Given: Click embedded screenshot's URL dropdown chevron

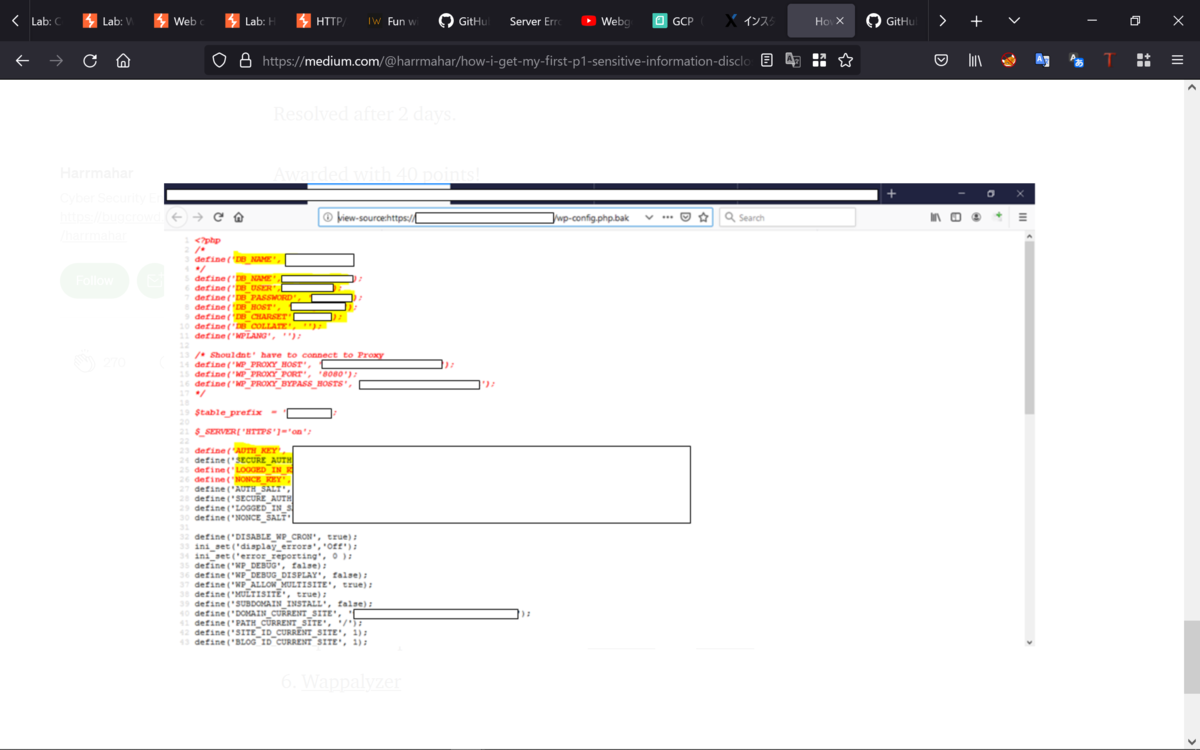Looking at the screenshot, I should [649, 217].
